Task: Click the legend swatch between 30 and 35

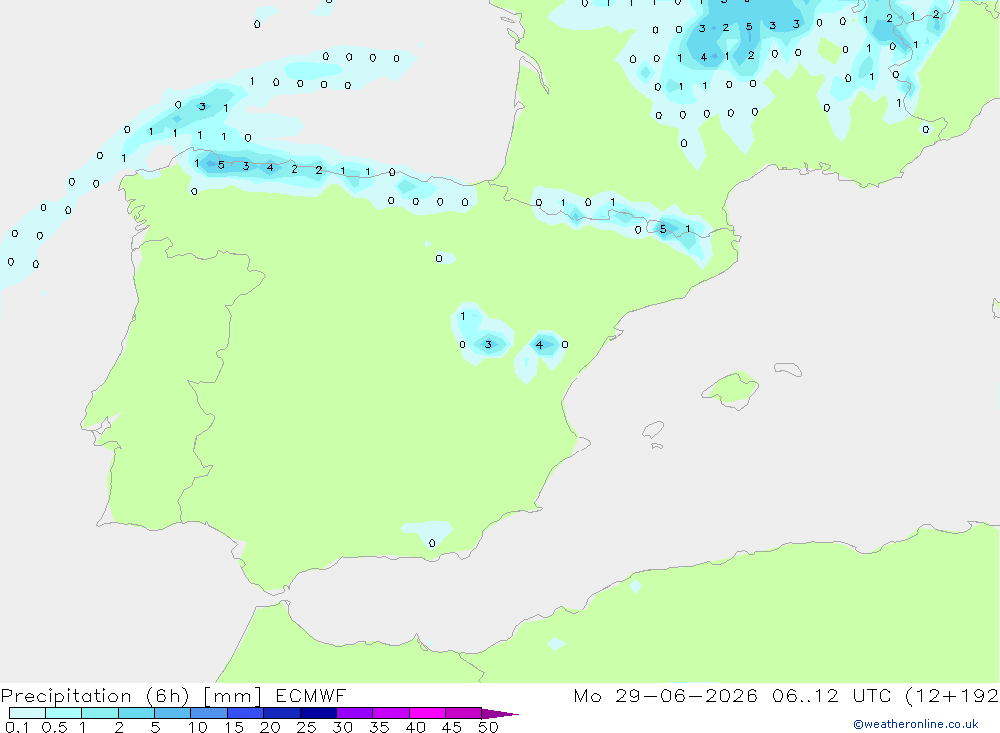Action: point(354,713)
